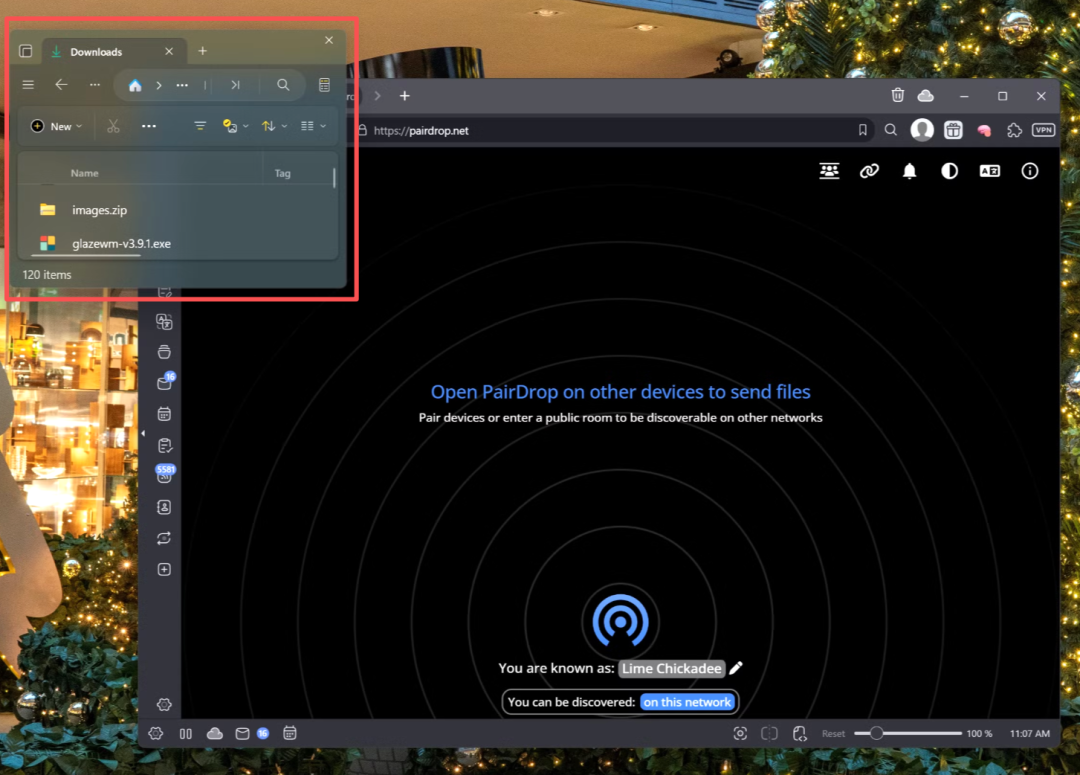The height and width of the screenshot is (775, 1080).
Task: Click the browser zoom slider handle
Action: (x=876, y=733)
